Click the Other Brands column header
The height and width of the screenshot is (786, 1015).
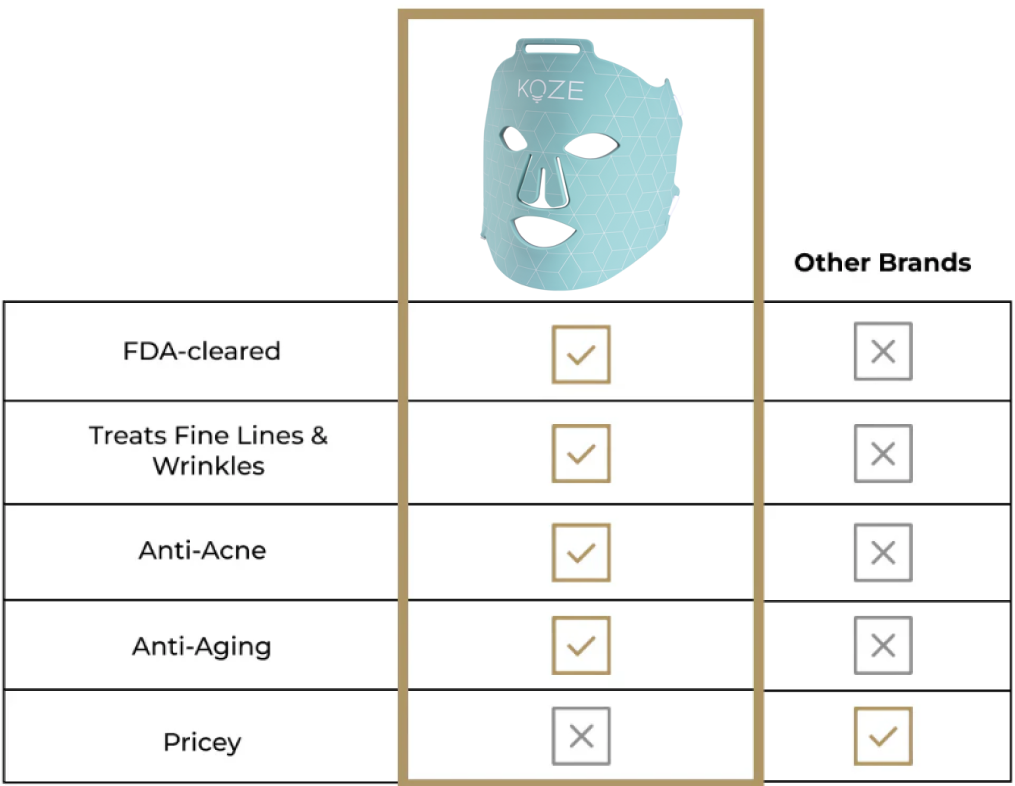[882, 263]
